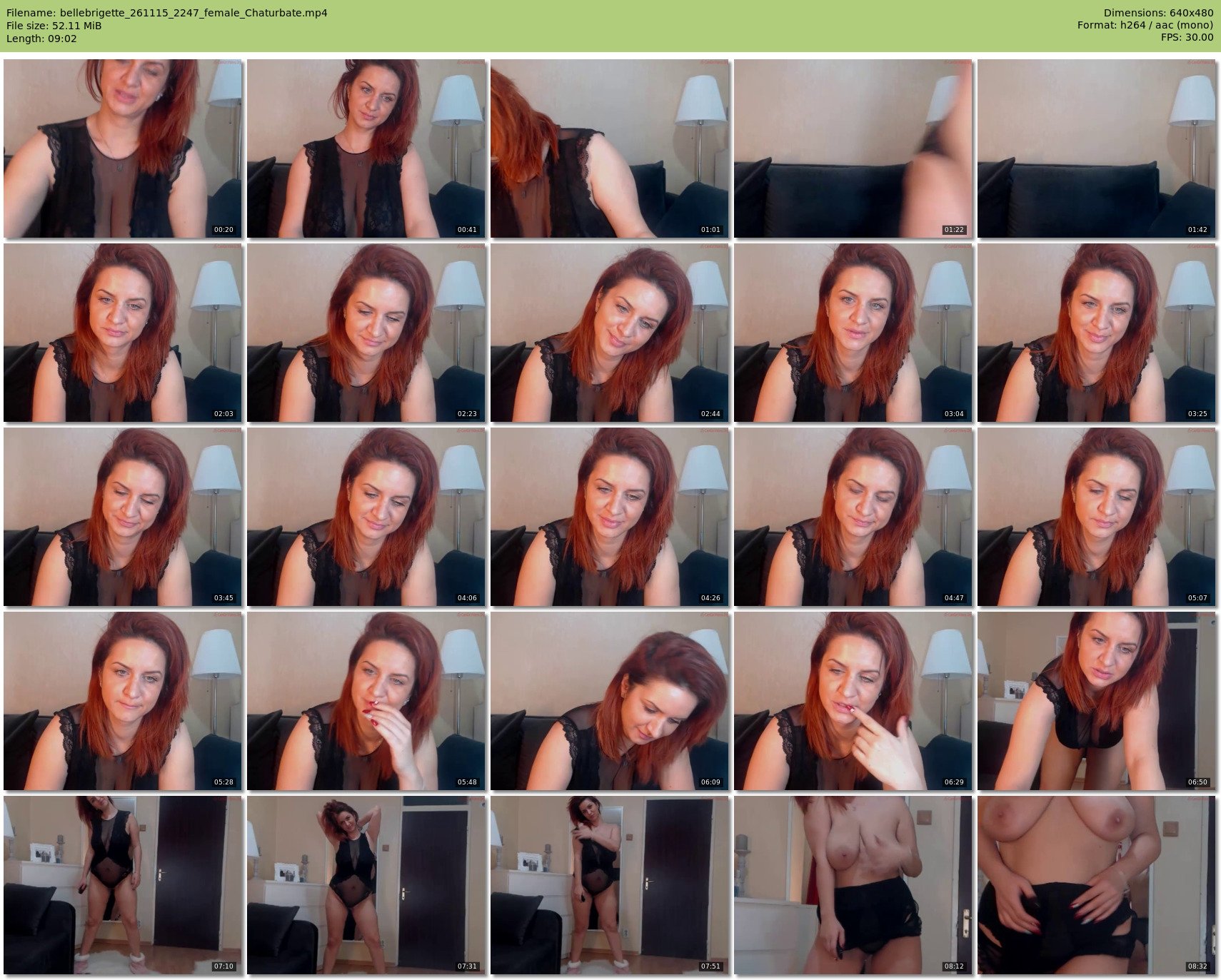Image resolution: width=1221 pixels, height=980 pixels.
Task: Open the 06:09 frame
Action: (609, 701)
